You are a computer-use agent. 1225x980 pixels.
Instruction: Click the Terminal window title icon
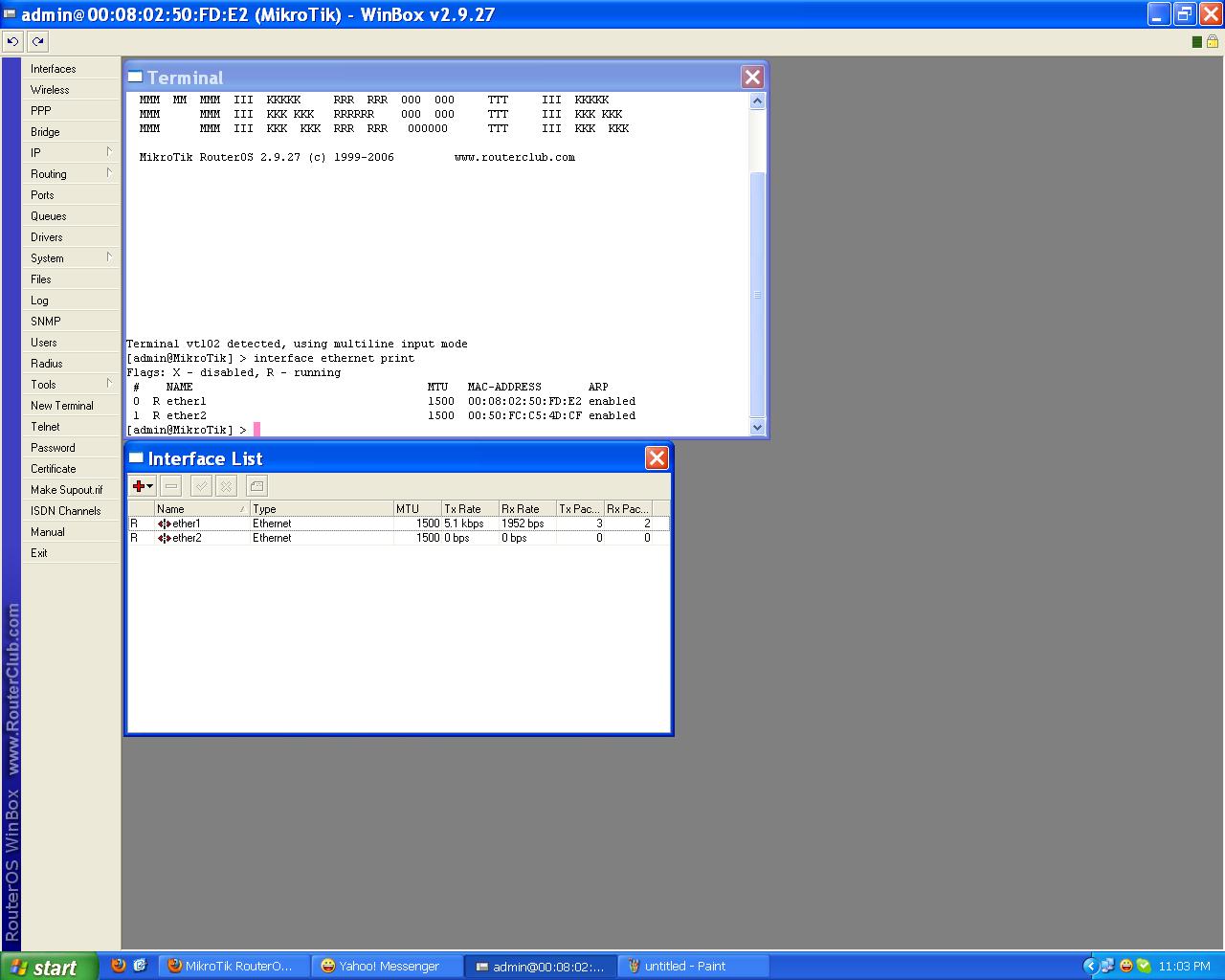click(x=136, y=78)
